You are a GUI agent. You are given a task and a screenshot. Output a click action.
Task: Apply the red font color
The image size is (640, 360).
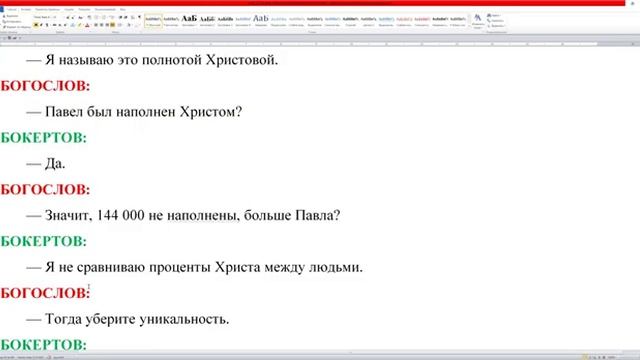point(87,25)
